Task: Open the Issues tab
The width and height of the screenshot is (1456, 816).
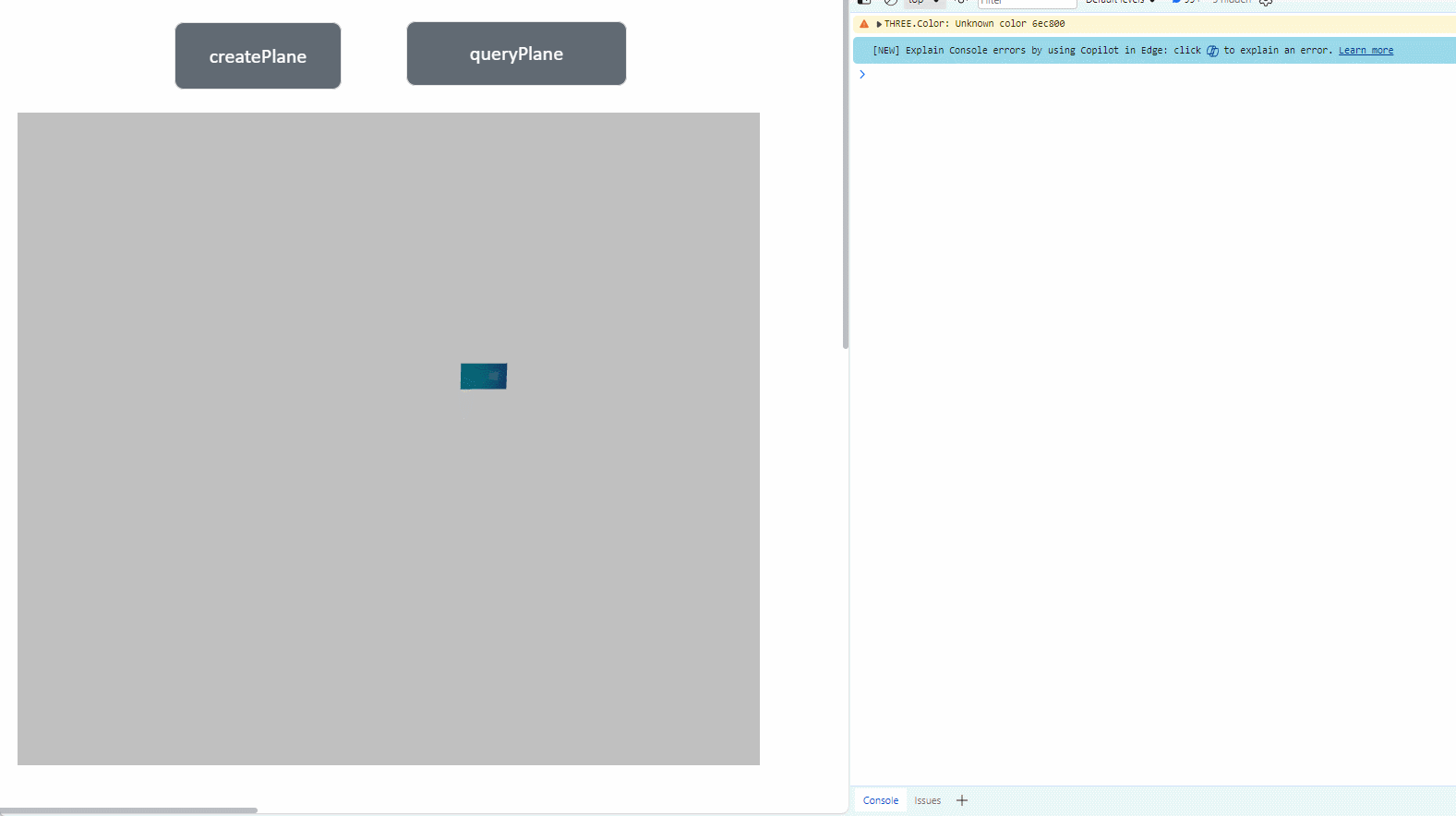Action: tap(927, 800)
